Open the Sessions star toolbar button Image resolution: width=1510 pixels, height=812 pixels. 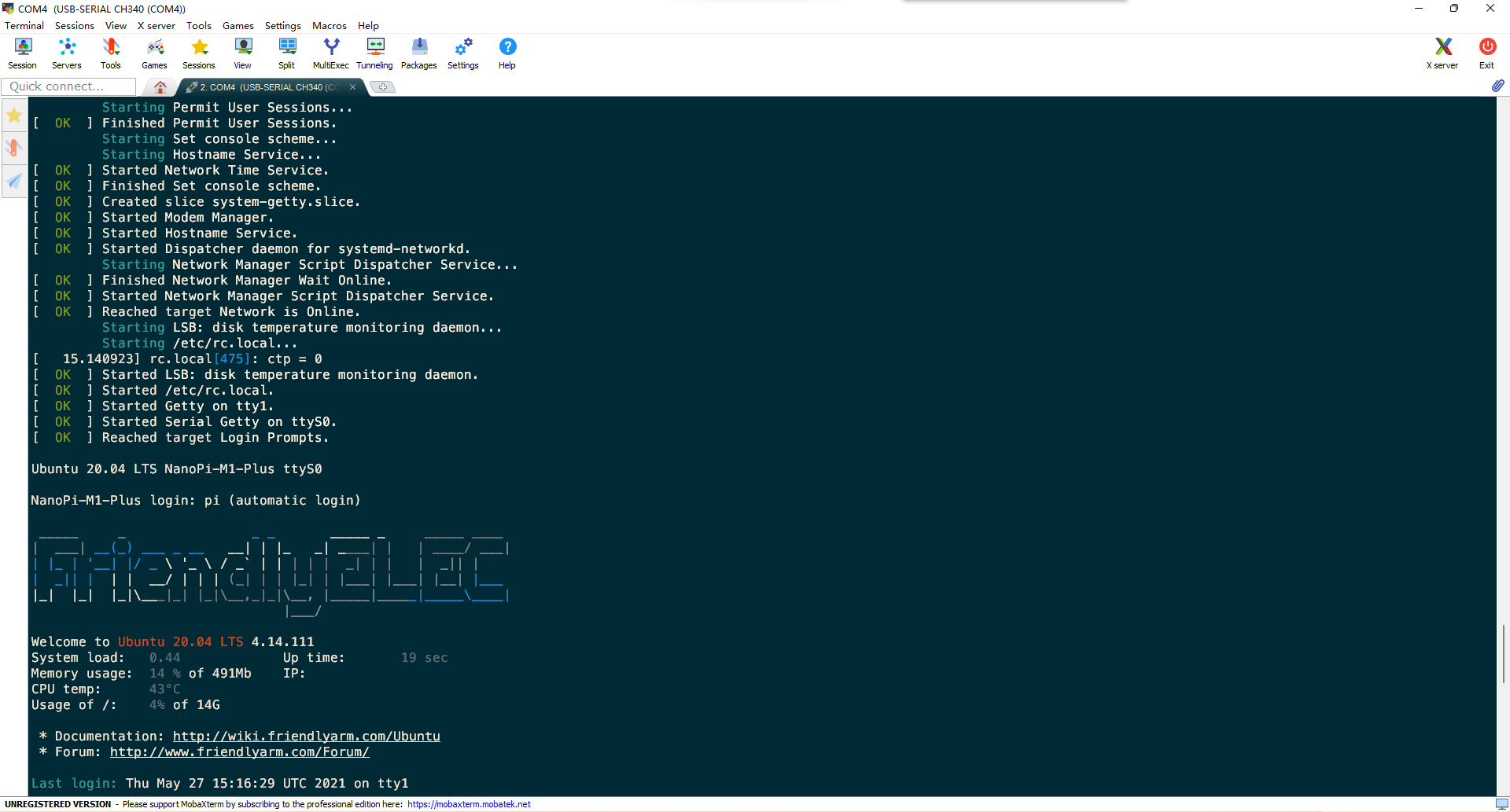(x=199, y=53)
